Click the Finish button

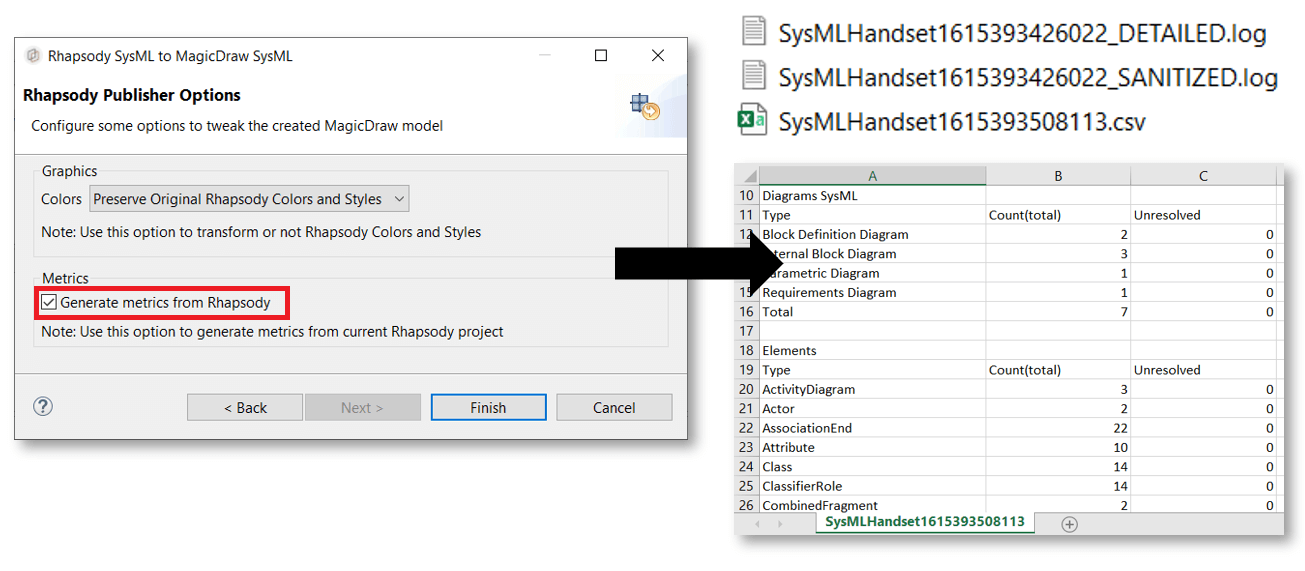pos(488,407)
